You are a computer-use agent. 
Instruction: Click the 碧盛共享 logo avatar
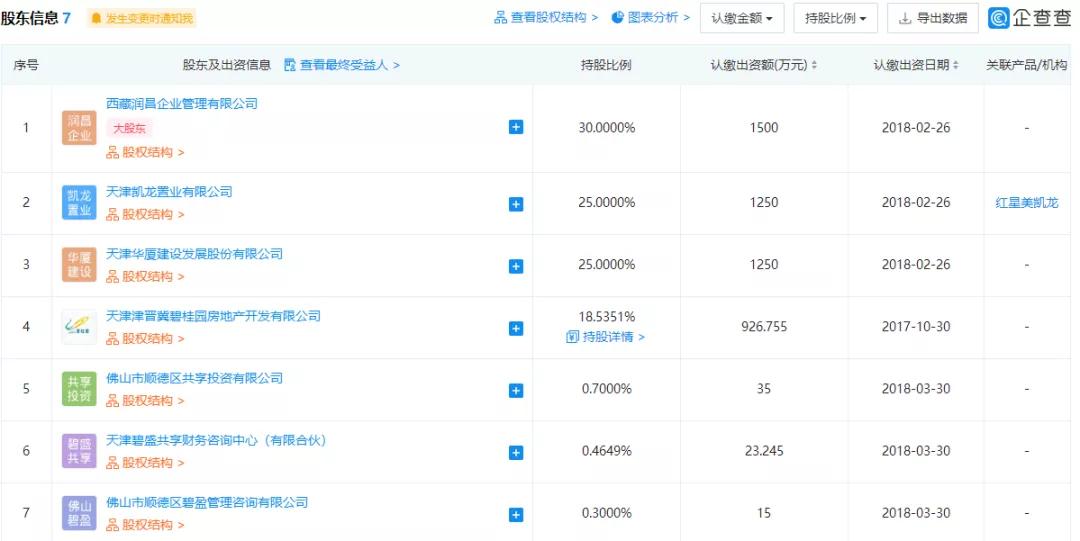pyautogui.click(x=79, y=451)
